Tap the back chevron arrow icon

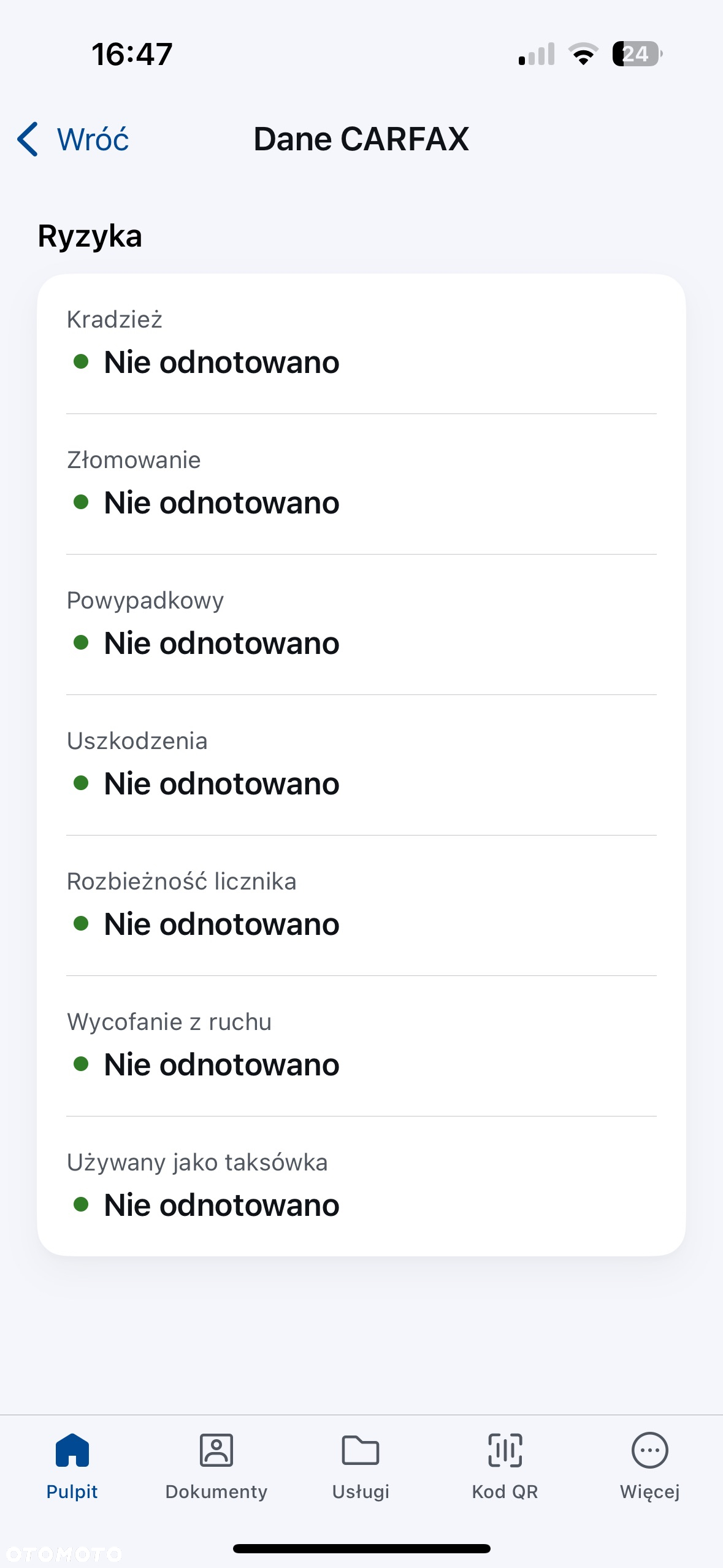[28, 139]
